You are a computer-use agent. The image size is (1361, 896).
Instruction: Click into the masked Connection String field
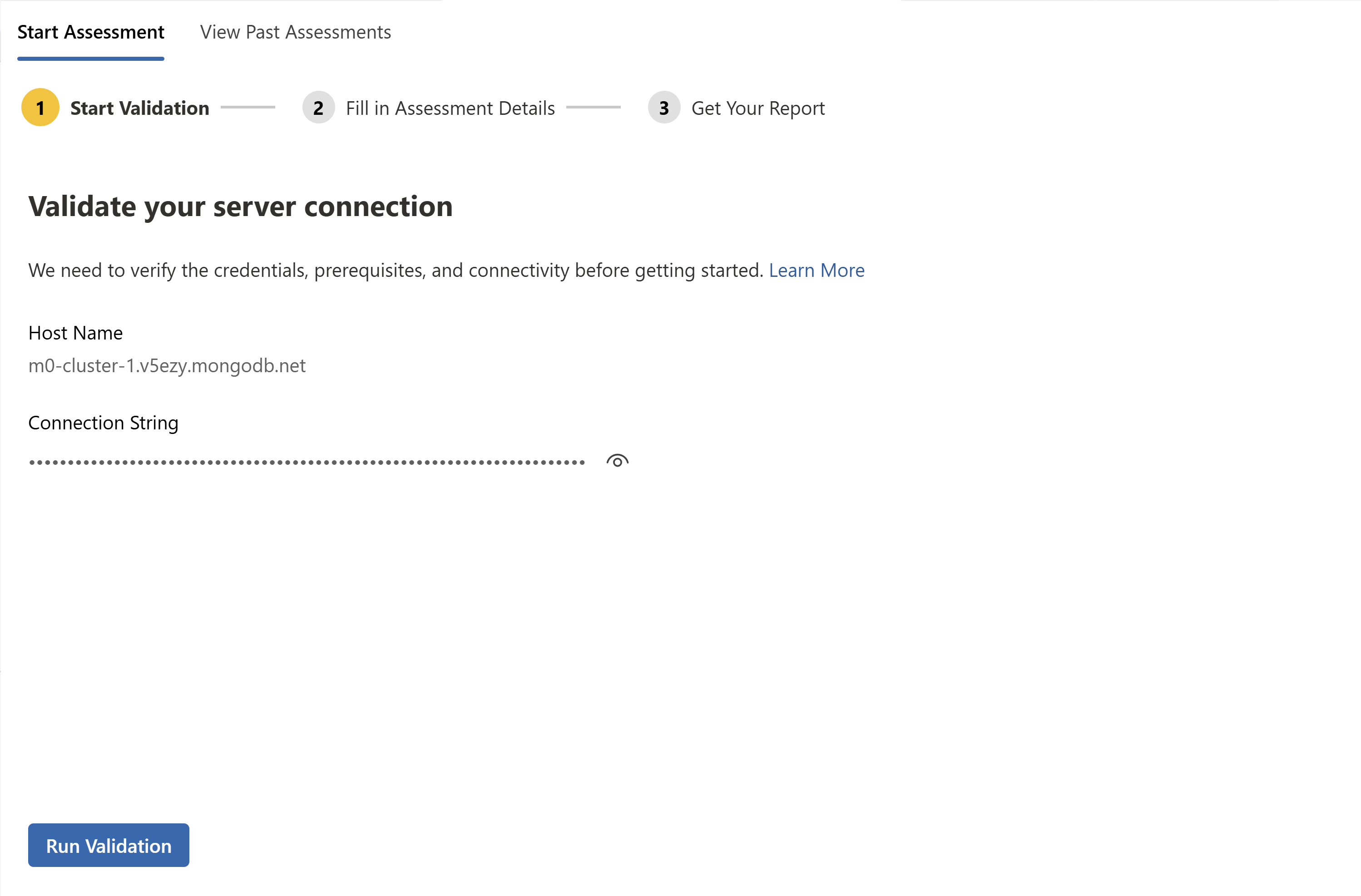point(307,462)
